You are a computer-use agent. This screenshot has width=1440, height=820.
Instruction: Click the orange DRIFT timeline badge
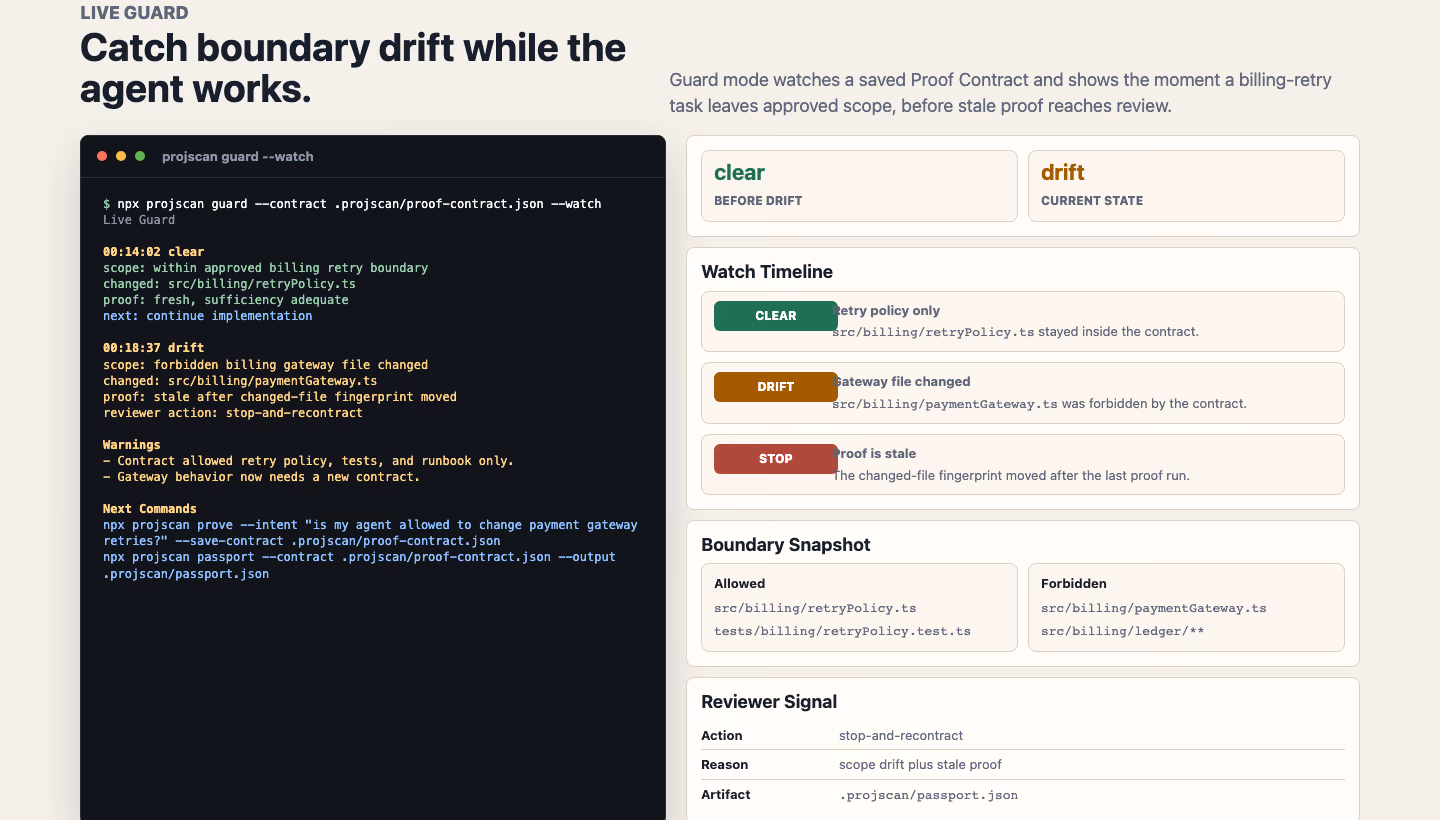pos(776,387)
